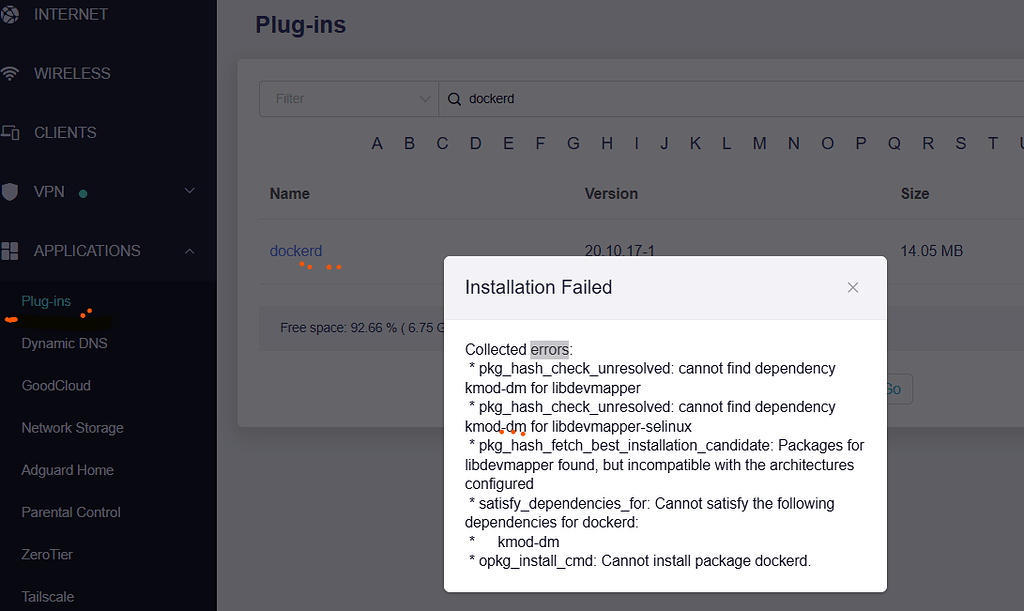Open ZeroTier settings
This screenshot has height=611, width=1024.
(47, 555)
